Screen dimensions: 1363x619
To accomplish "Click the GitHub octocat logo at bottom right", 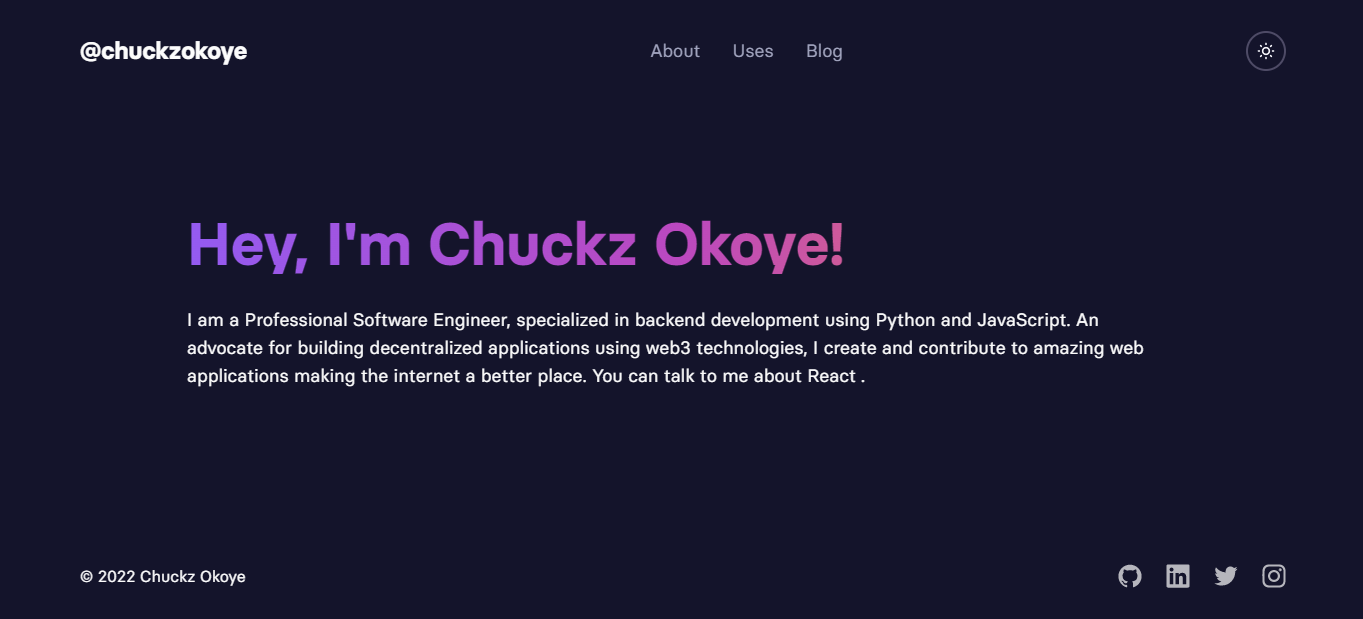I will click(1129, 576).
